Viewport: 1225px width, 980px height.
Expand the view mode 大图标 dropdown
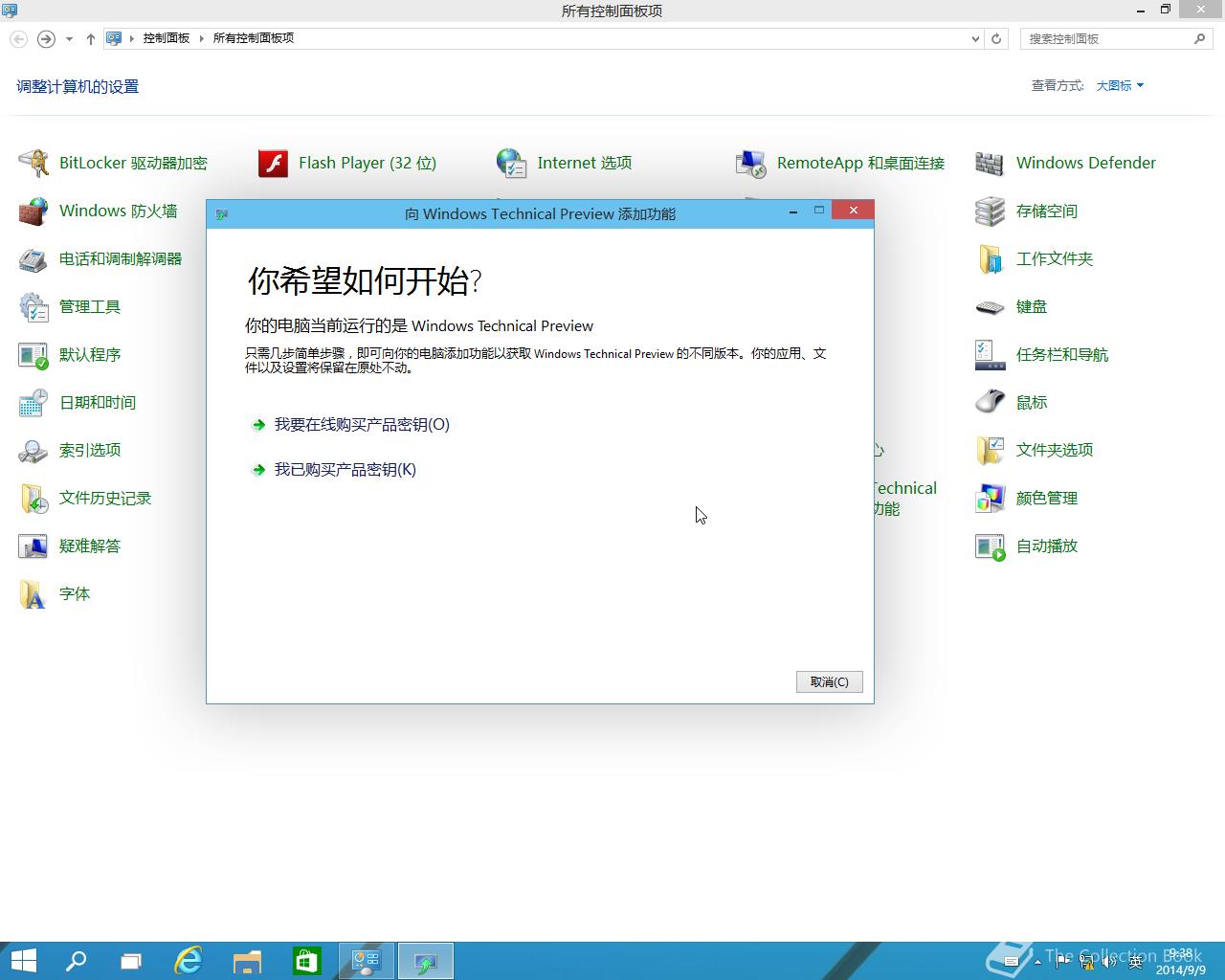(1120, 85)
